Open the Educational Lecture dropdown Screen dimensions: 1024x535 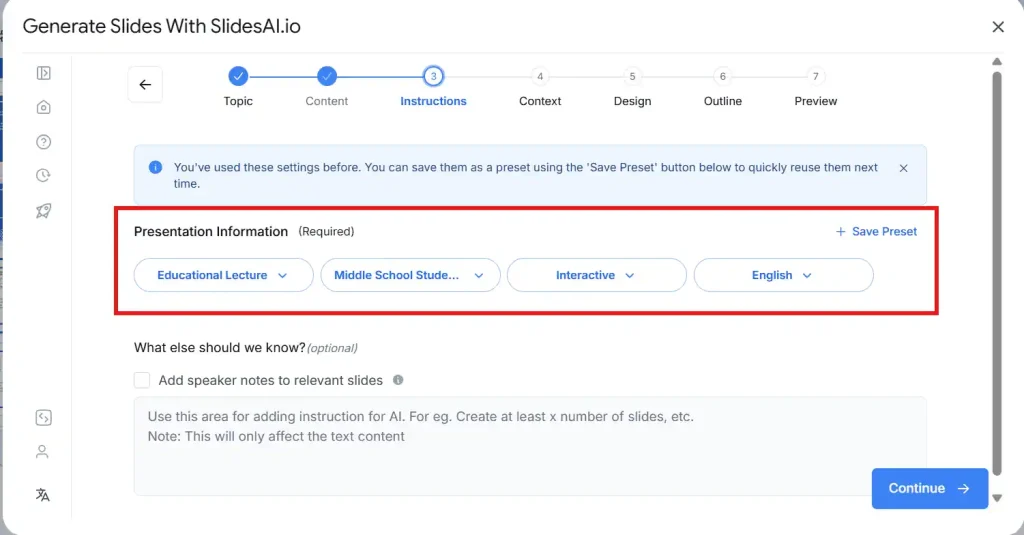pos(223,275)
